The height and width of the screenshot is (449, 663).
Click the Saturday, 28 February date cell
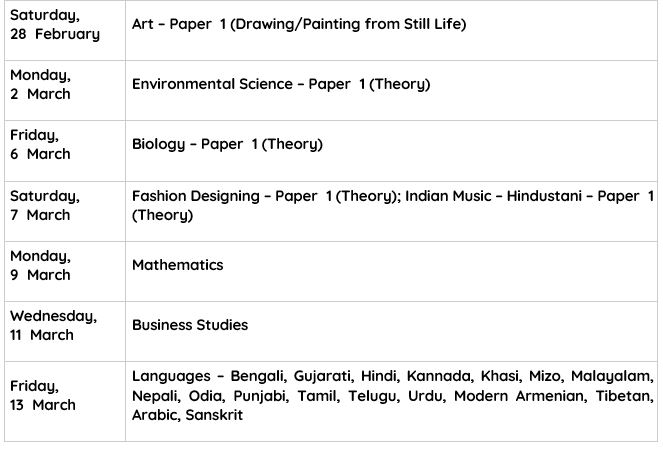point(55,24)
